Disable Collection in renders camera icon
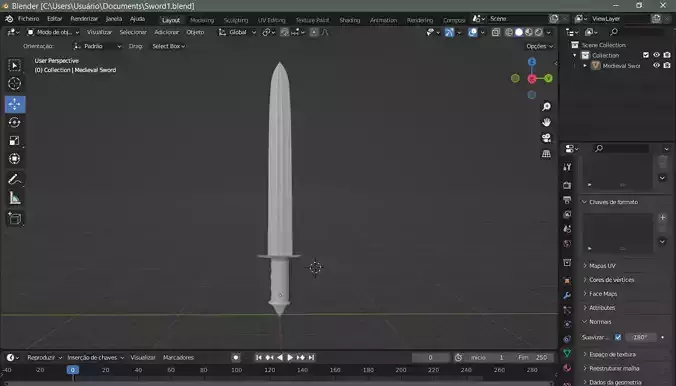 click(x=667, y=55)
